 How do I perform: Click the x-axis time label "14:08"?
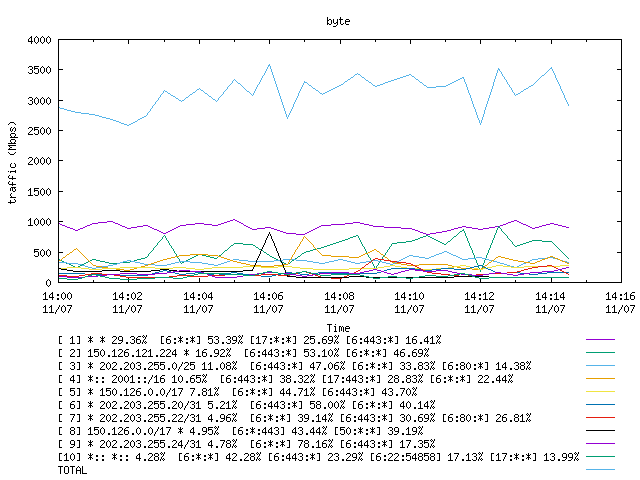[339, 296]
